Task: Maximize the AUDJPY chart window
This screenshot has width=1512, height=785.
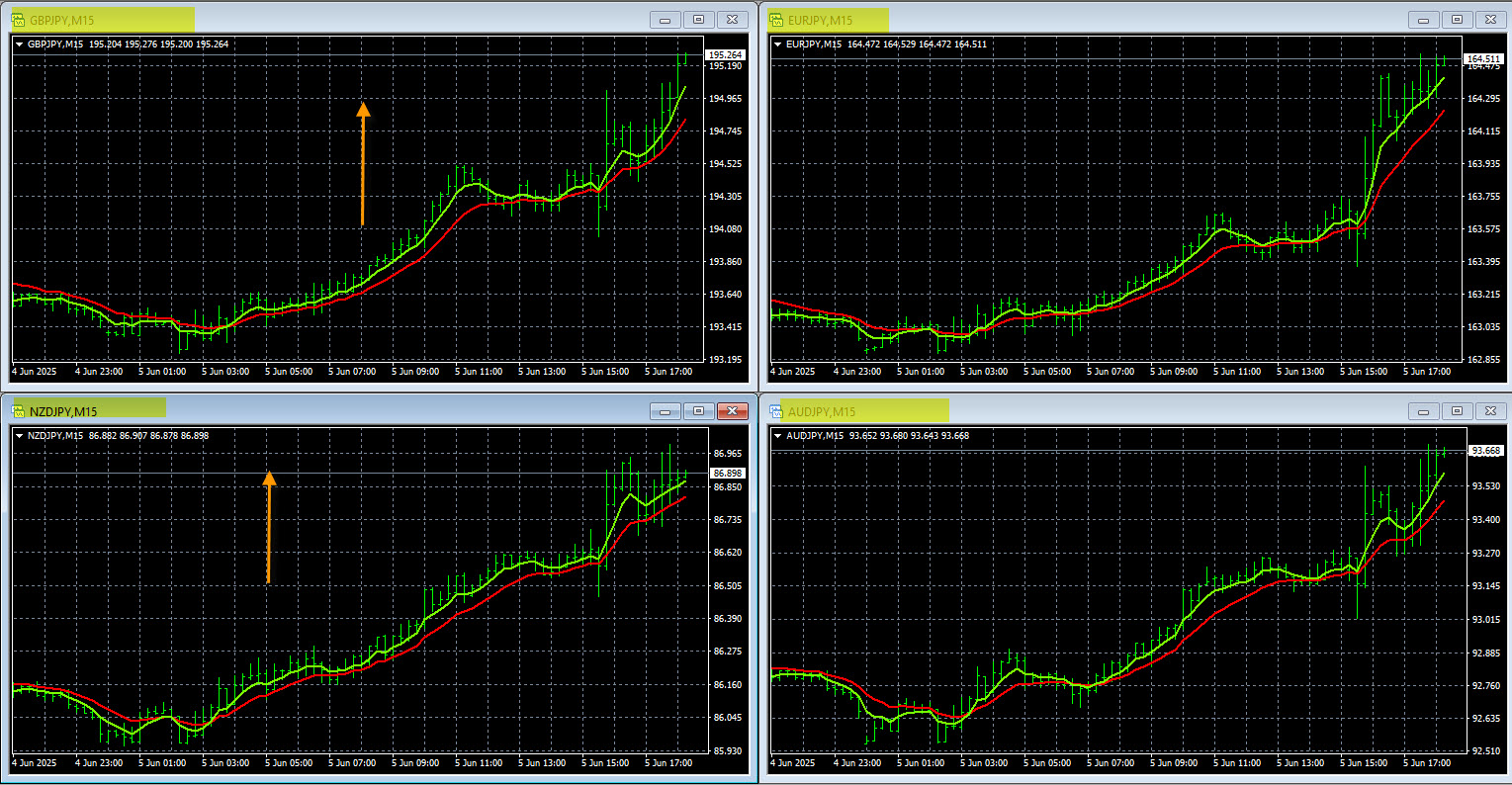Action: tap(1457, 410)
